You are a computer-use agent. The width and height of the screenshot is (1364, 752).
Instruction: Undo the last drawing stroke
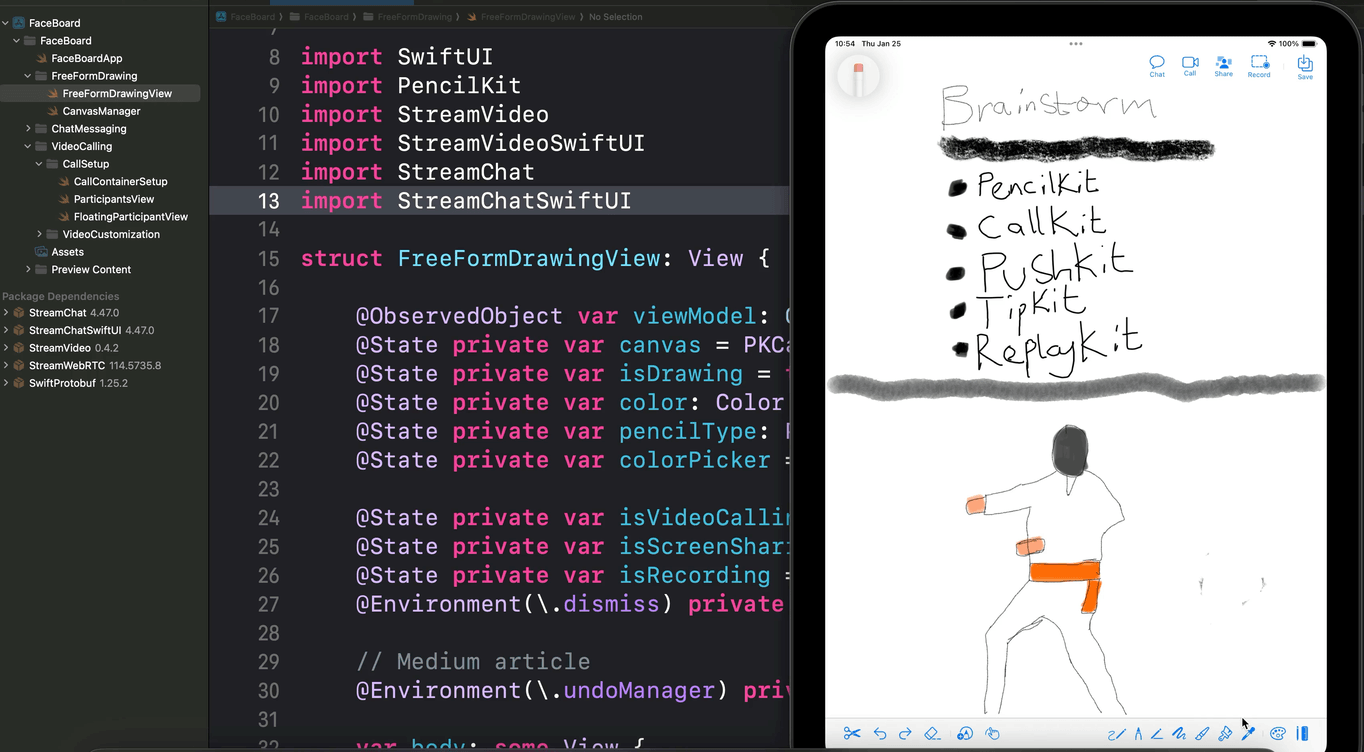[x=880, y=733]
